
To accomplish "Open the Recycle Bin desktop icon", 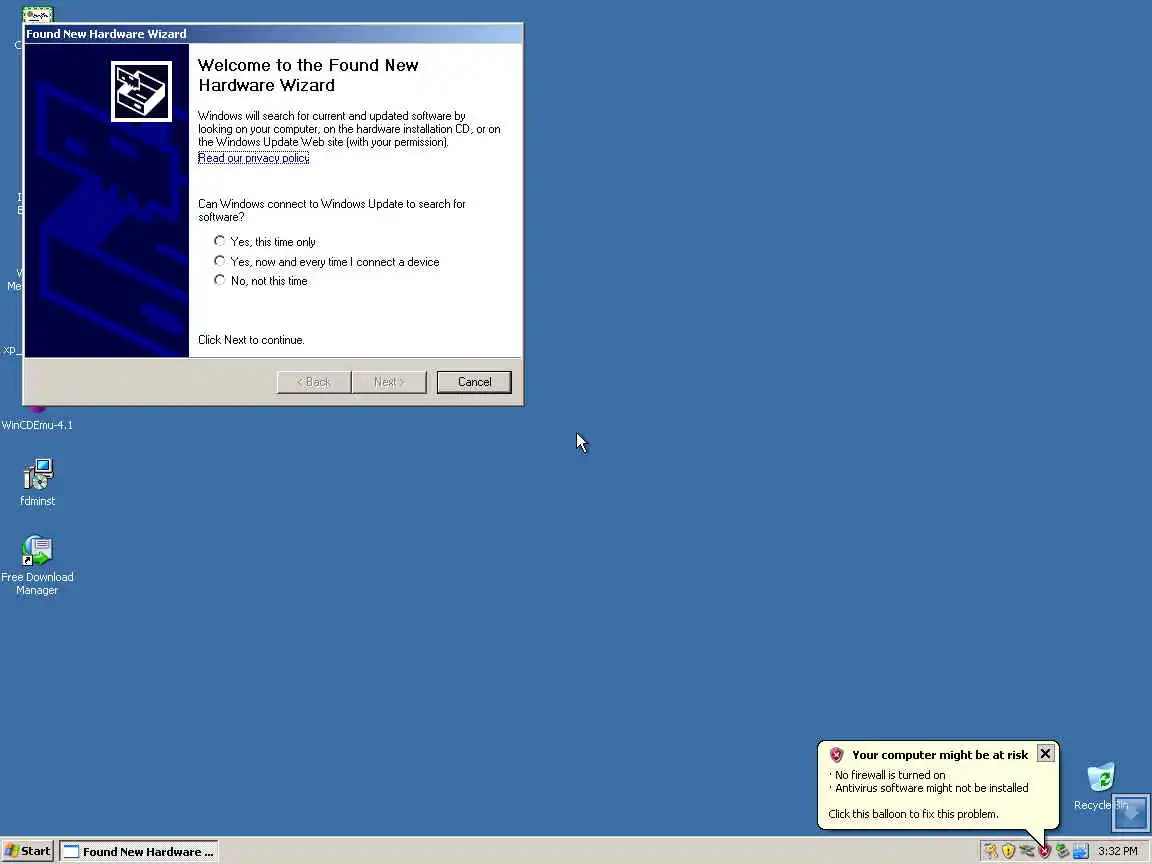I will coord(1101,786).
